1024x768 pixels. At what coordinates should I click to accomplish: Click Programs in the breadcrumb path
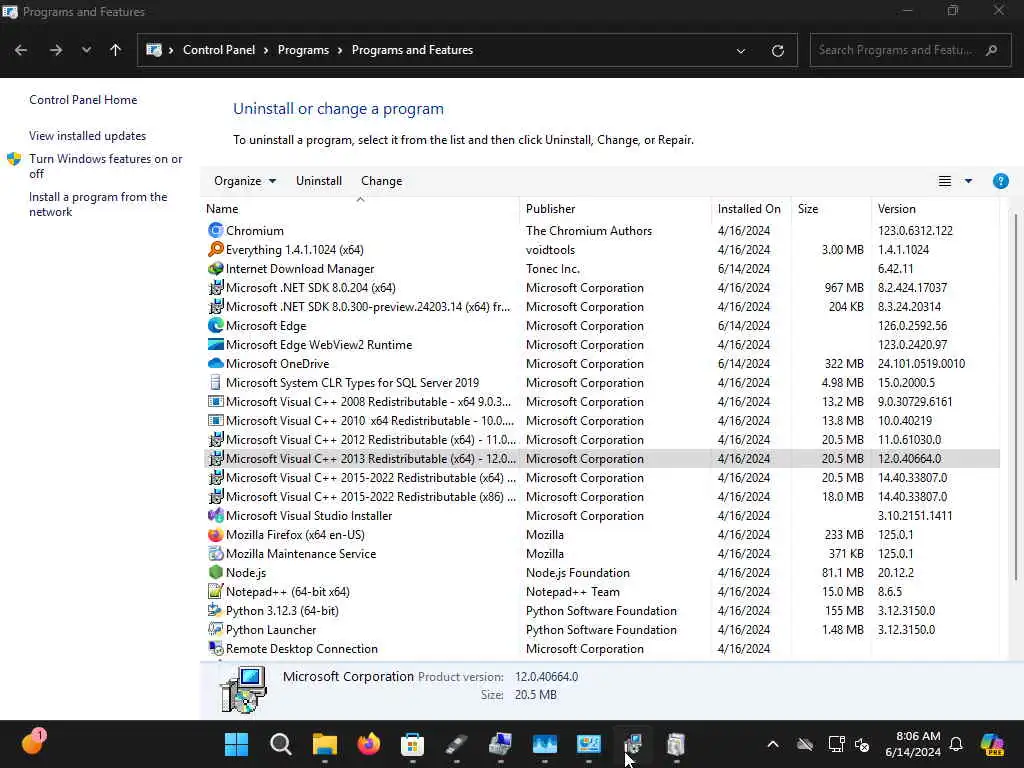point(303,50)
